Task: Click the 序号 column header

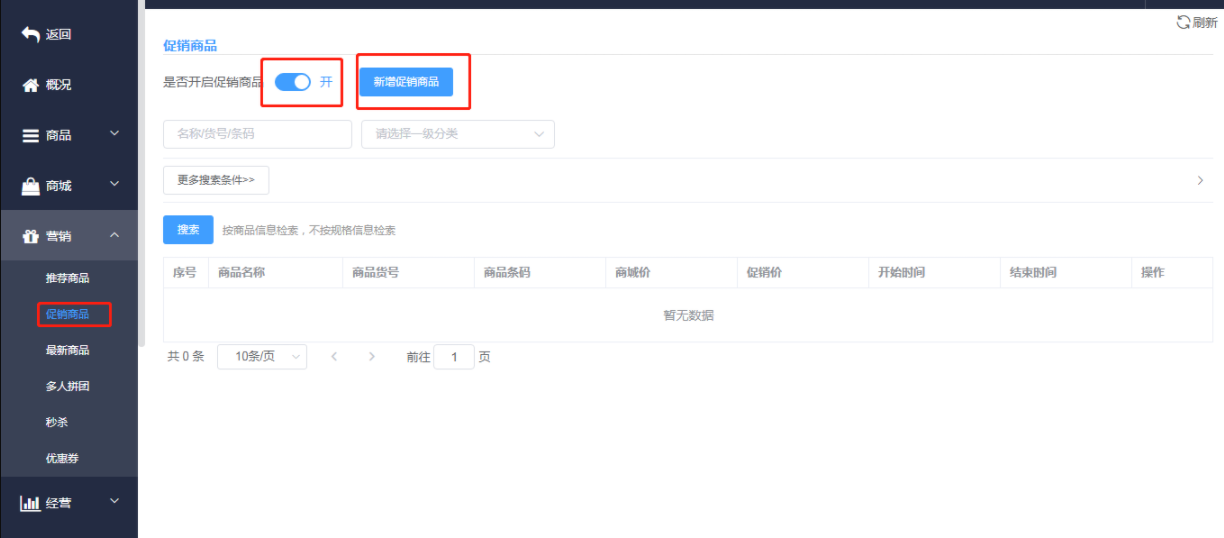Action: click(x=184, y=272)
